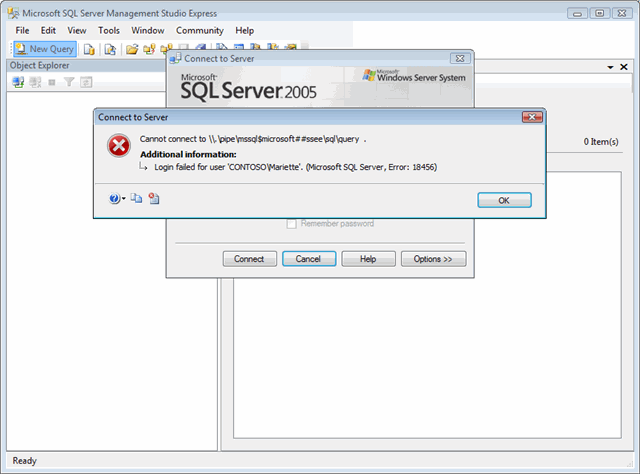The width and height of the screenshot is (640, 474).
Task: Click the Management Studio icon in the title bar
Action: click(13, 13)
